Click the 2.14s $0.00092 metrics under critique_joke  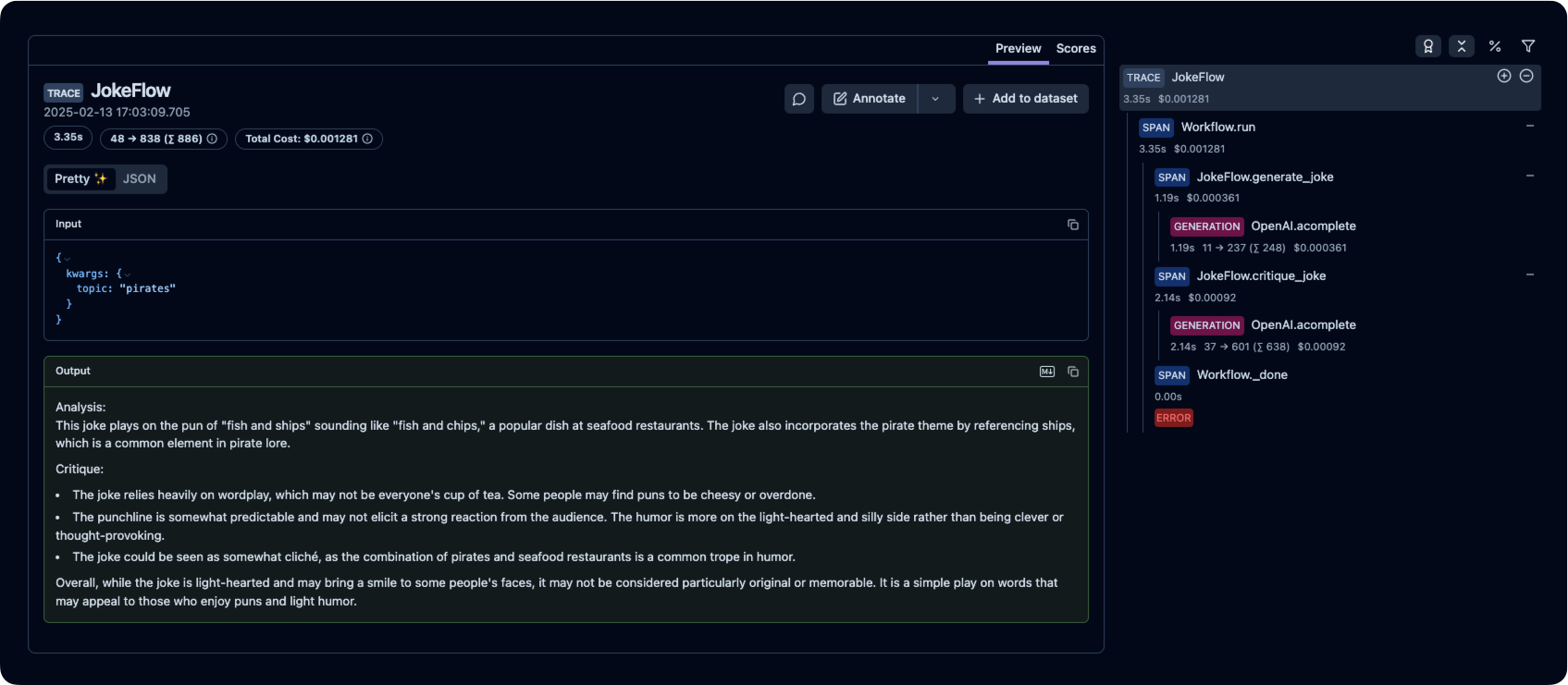1195,298
